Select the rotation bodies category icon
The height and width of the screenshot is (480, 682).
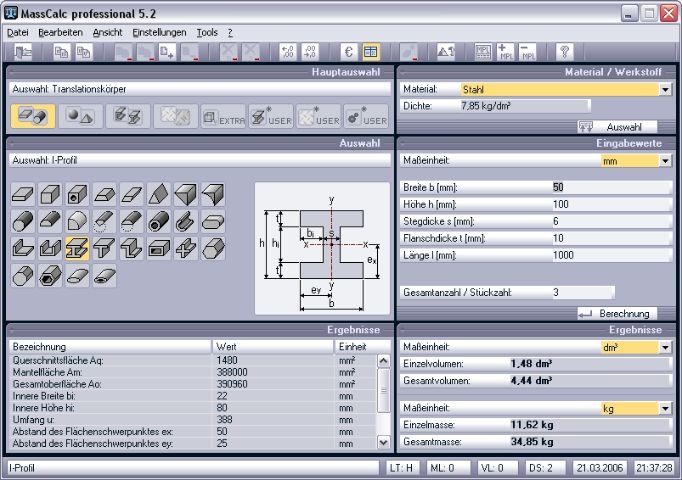[x=79, y=117]
